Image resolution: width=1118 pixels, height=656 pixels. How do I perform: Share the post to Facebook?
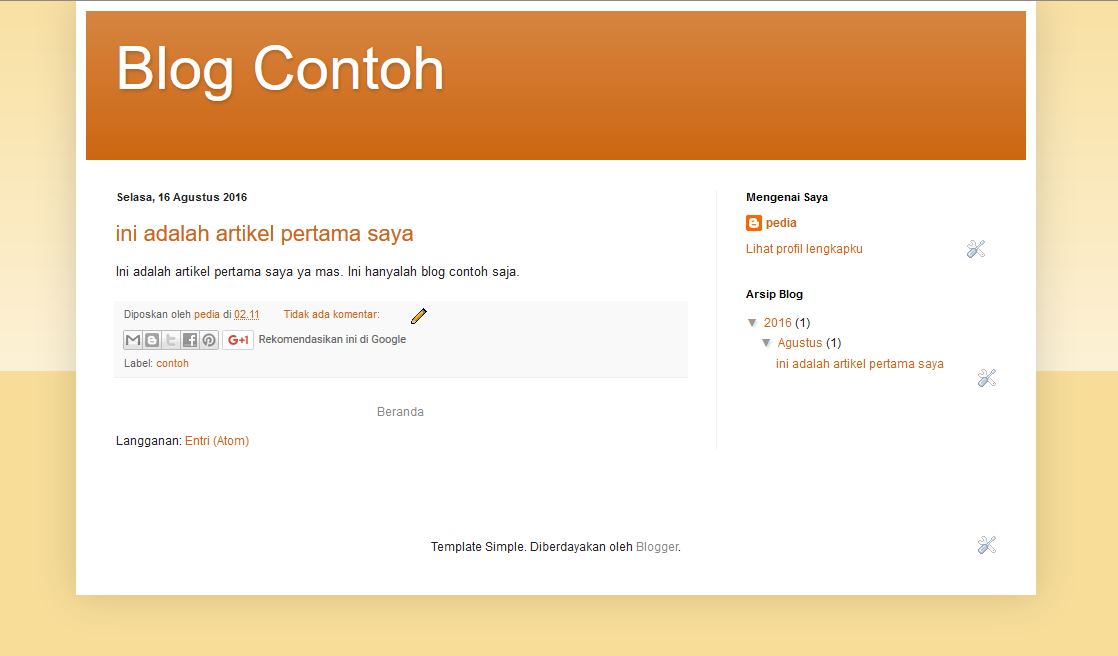189,339
